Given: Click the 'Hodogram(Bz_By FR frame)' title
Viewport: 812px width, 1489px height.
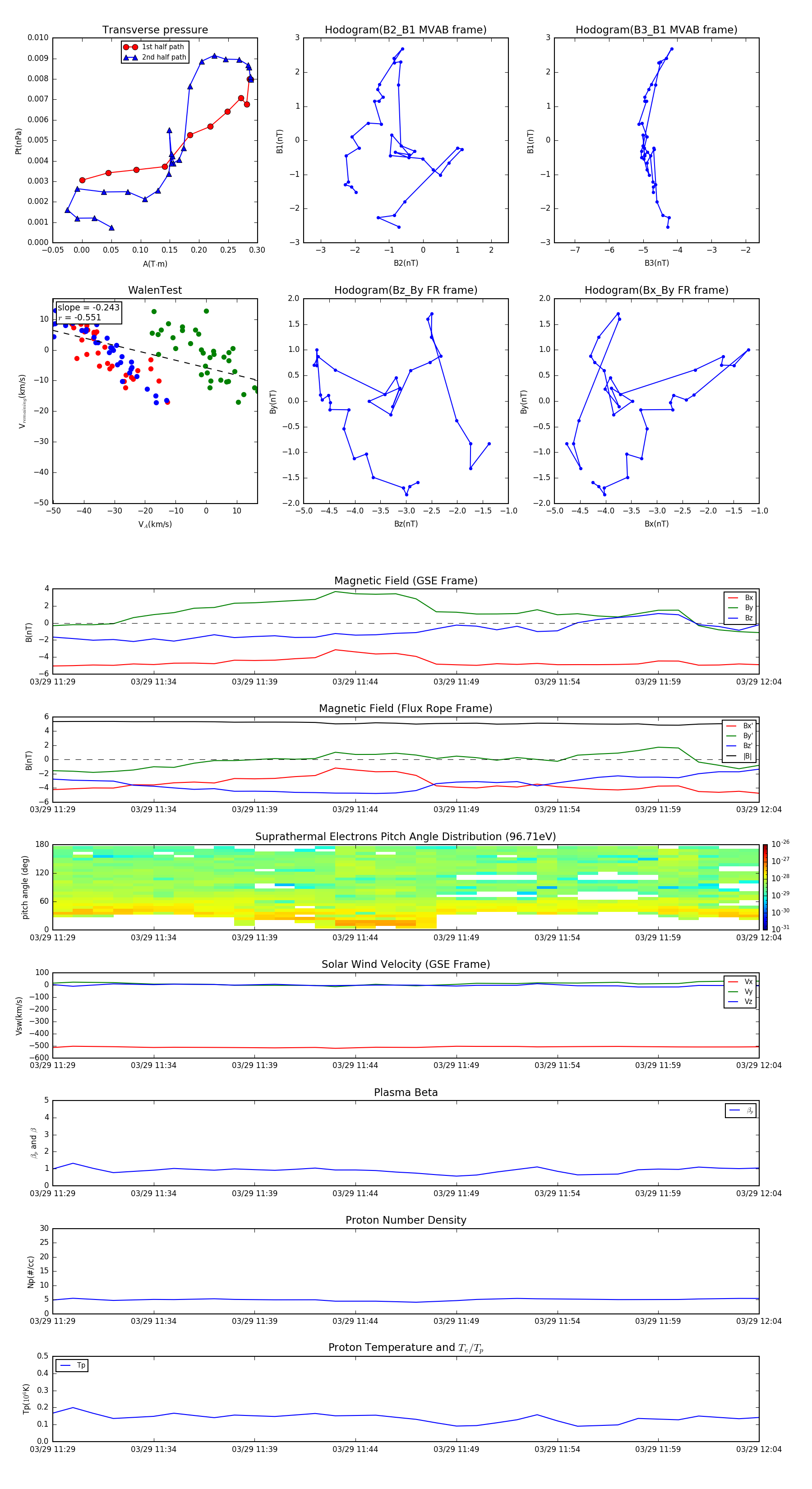Looking at the screenshot, I should pyautogui.click(x=406, y=290).
